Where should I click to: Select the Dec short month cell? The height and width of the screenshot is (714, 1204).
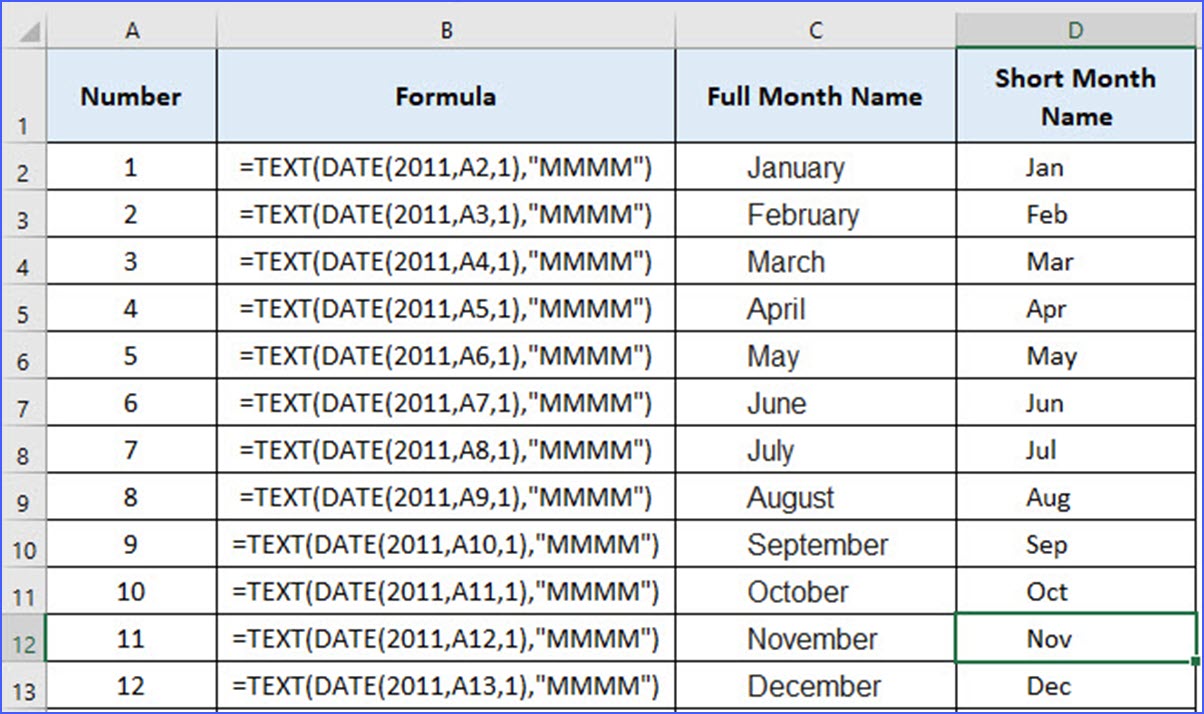pos(1075,686)
